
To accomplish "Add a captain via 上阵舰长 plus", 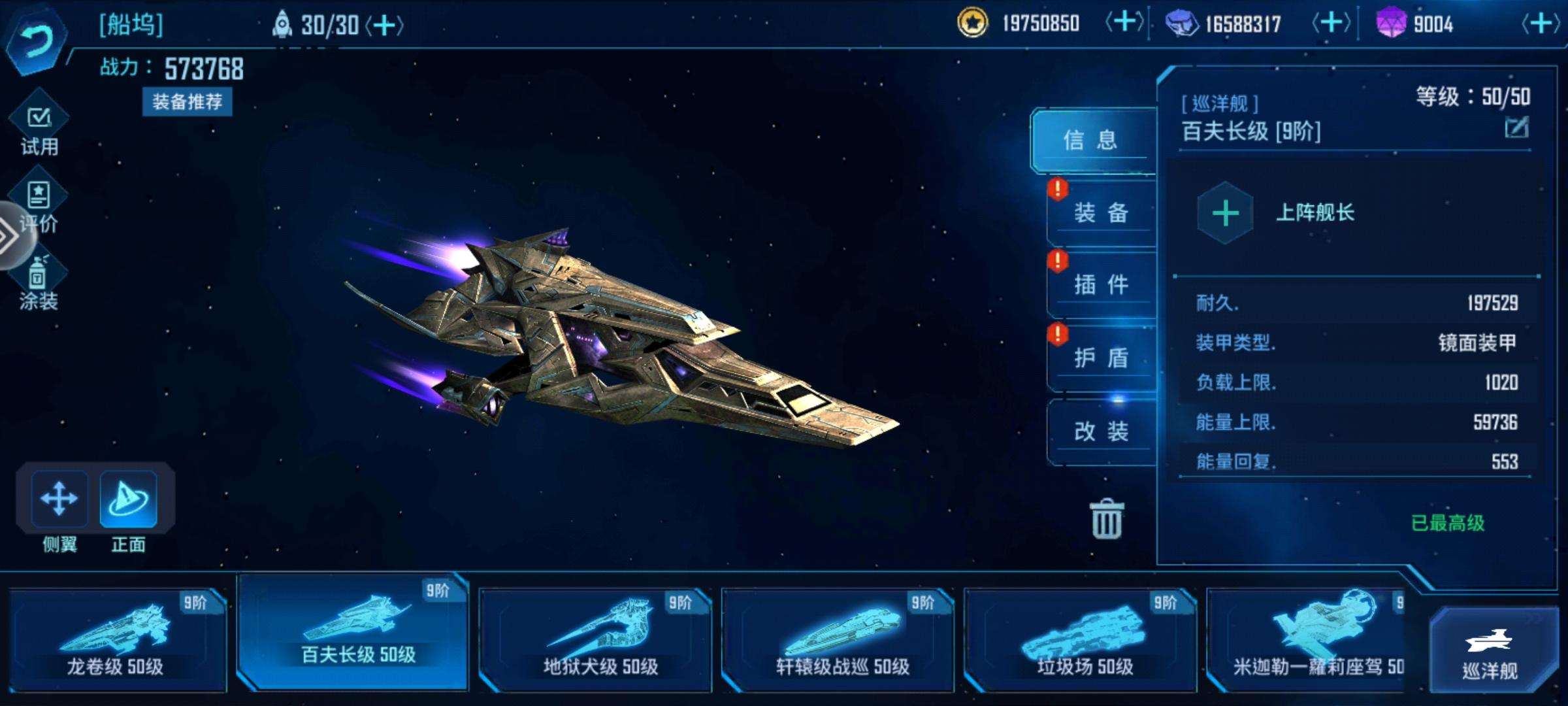I will [1225, 213].
